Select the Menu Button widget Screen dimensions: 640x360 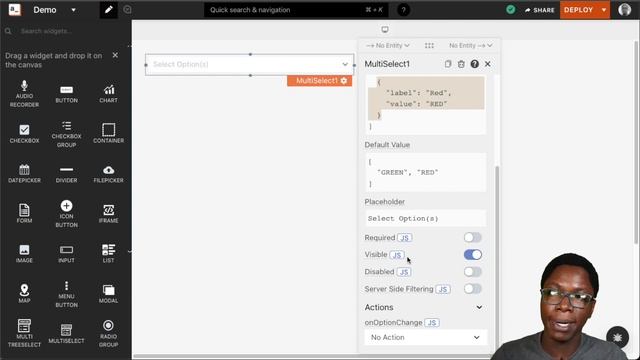tap(67, 294)
